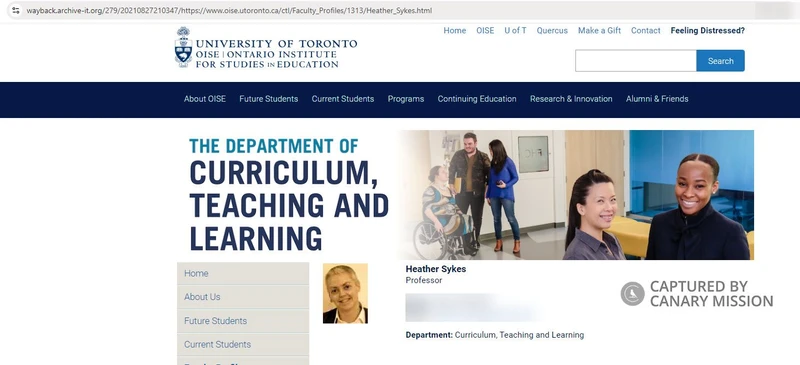Open the OISE link in top bar
The height and width of the screenshot is (365, 800).
485,31
